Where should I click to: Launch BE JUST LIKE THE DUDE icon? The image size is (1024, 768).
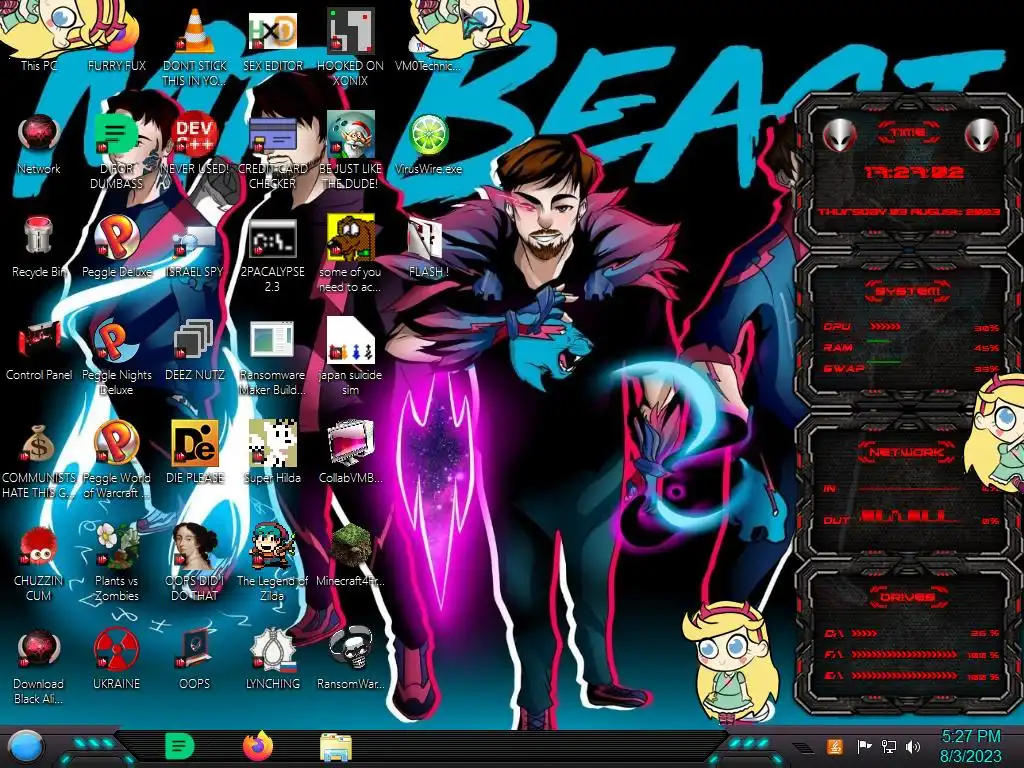coord(350,152)
